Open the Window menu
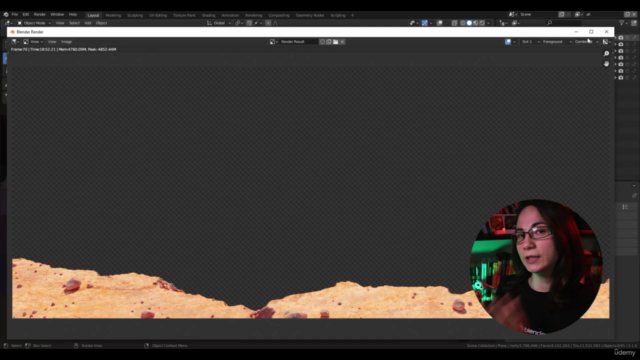The height and width of the screenshot is (360, 640). (x=57, y=14)
